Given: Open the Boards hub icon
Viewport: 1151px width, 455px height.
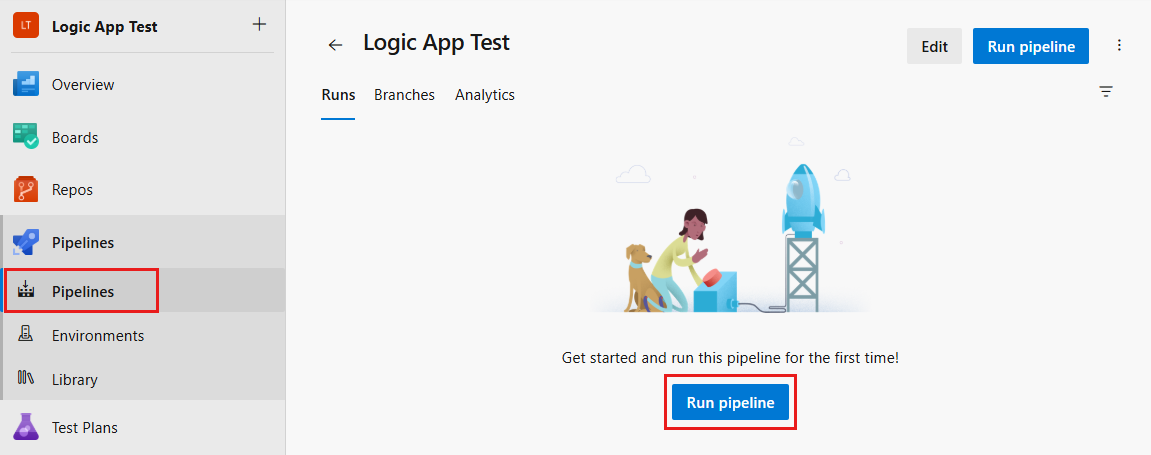Looking at the screenshot, I should [x=26, y=137].
